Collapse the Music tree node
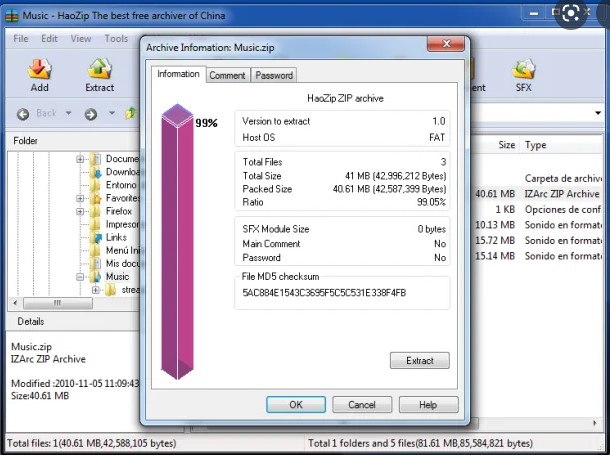The height and width of the screenshot is (455, 610). 80,277
